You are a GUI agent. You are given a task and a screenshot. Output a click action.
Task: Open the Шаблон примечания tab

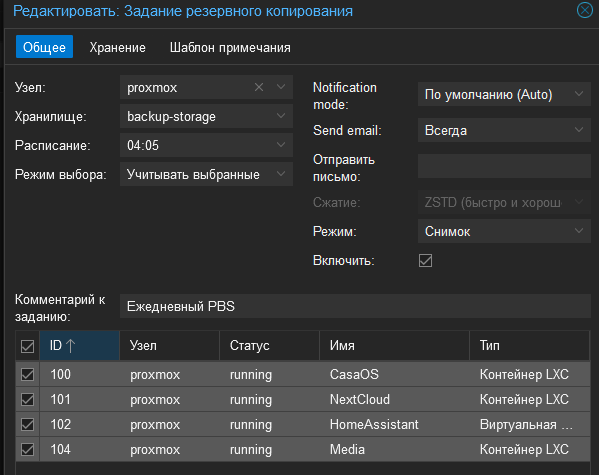tap(230, 48)
